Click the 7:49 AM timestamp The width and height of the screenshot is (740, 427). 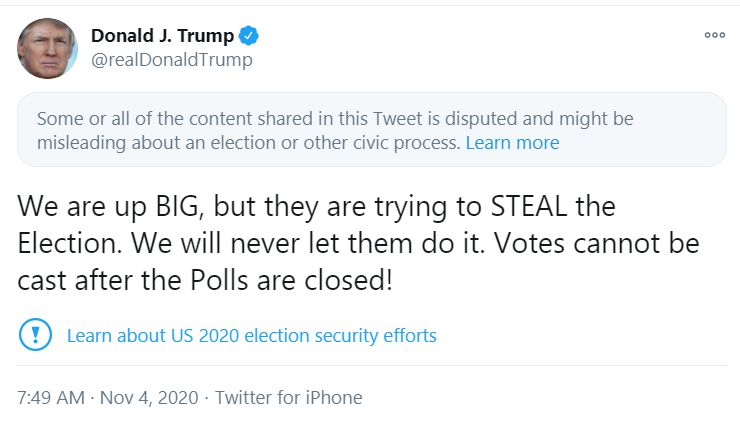[51, 398]
